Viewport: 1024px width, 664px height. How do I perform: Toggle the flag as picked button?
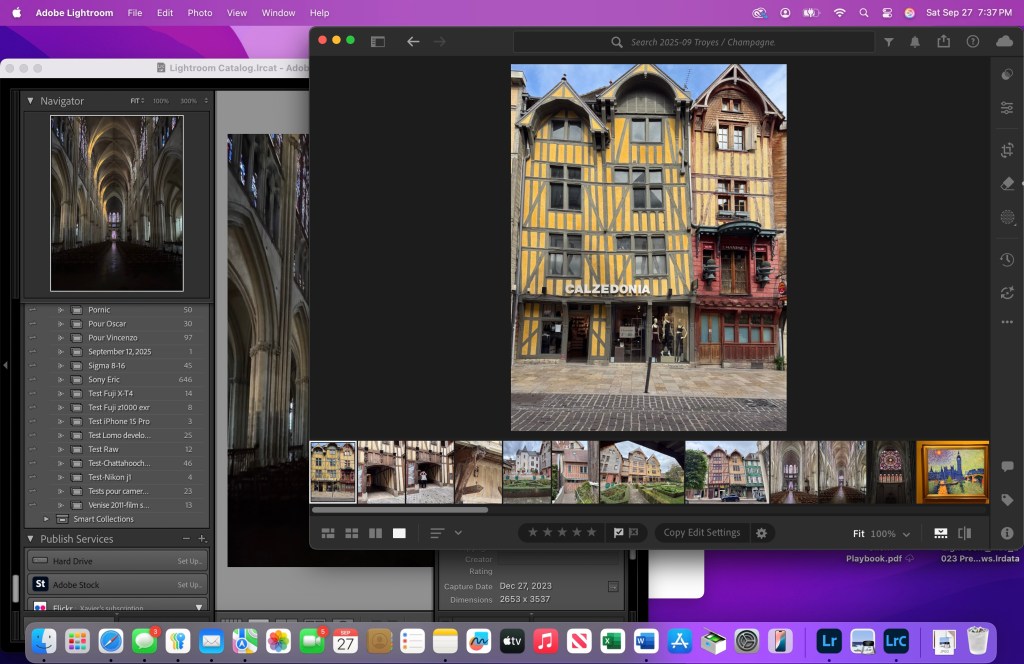tap(619, 533)
